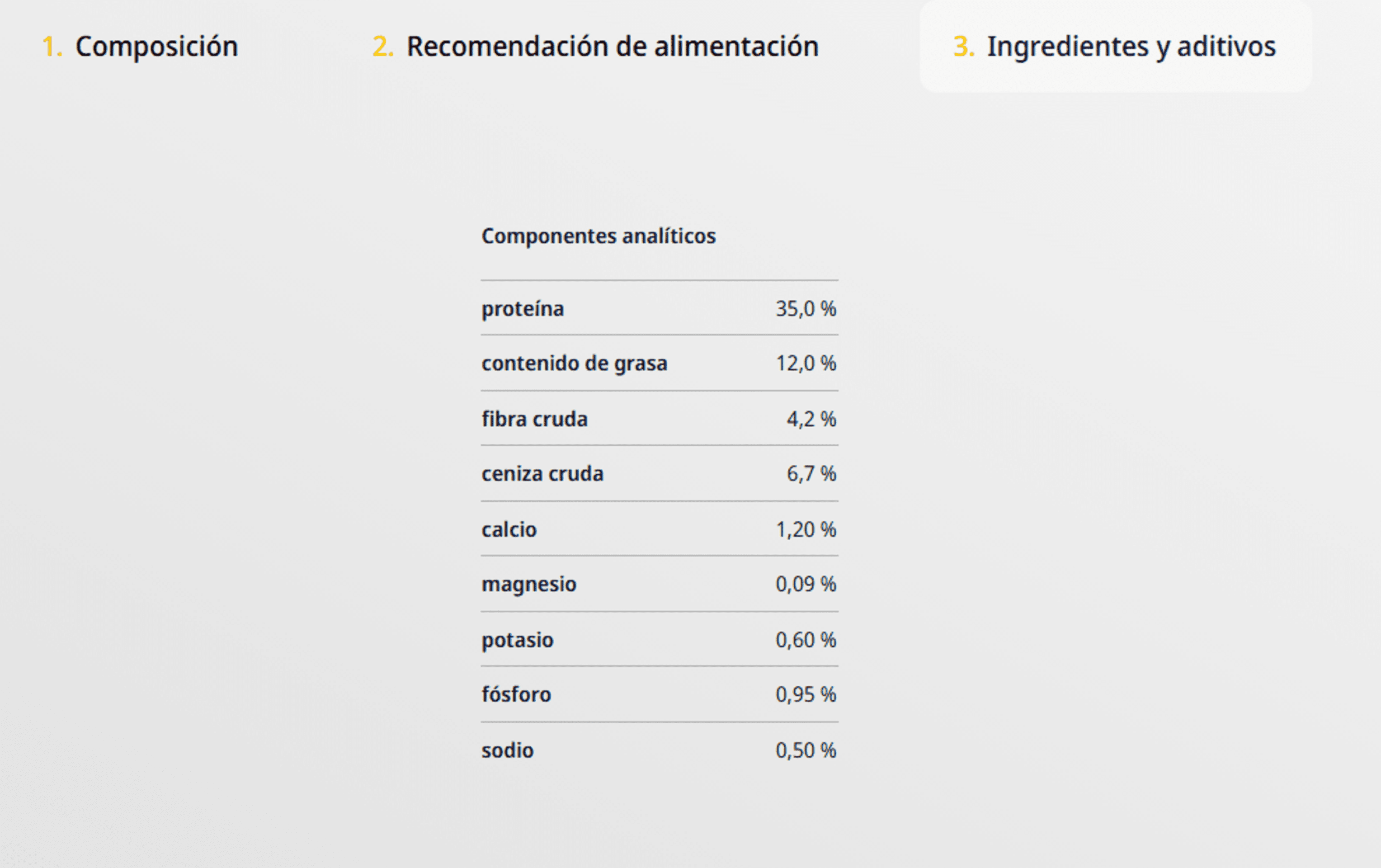The image size is (1381, 868).
Task: Click the 4,2 % fiber value
Action: coord(811,420)
